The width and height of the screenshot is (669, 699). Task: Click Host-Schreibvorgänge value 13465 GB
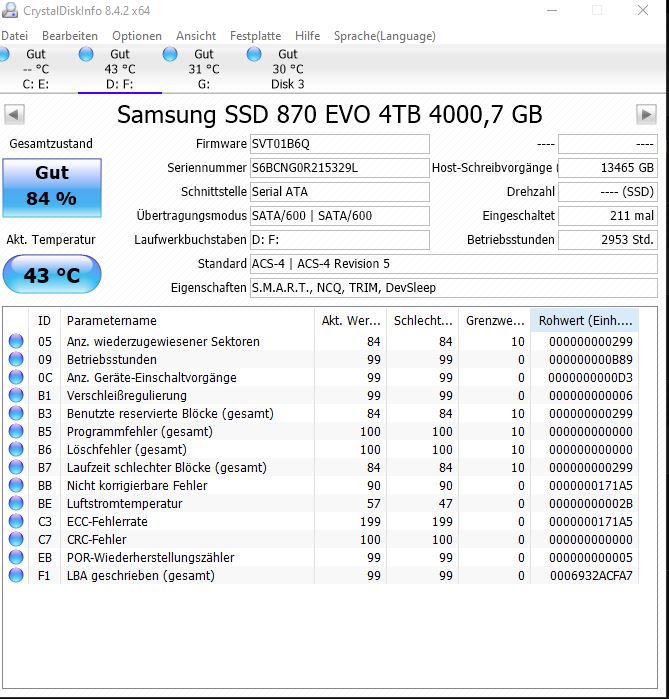coord(608,168)
